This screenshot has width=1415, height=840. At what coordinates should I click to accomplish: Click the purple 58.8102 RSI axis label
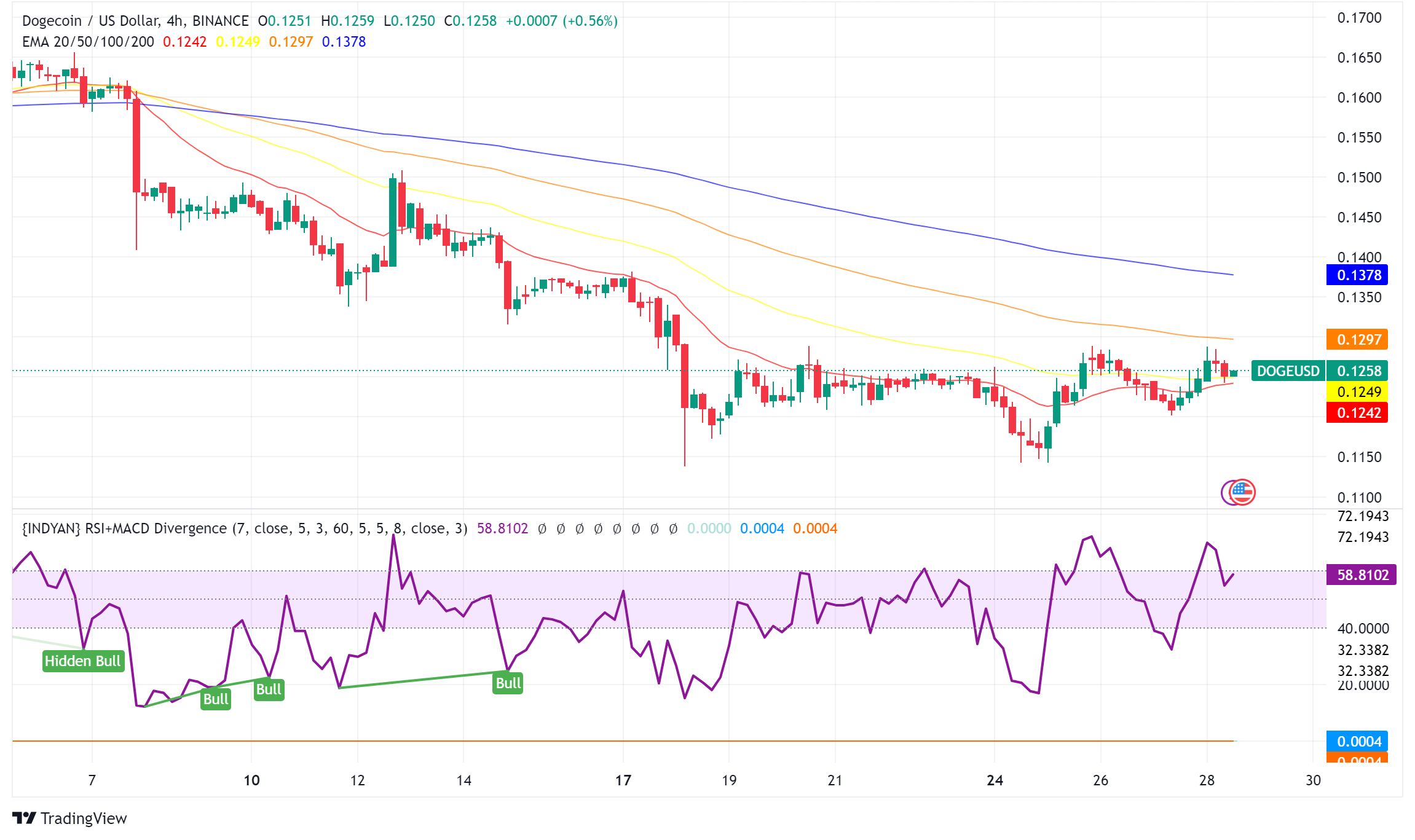pyautogui.click(x=1362, y=575)
